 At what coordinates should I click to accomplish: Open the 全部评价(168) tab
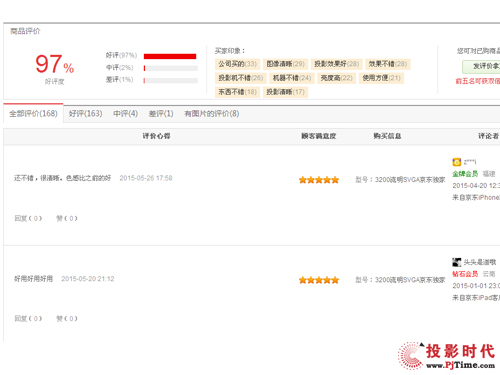[x=33, y=114]
